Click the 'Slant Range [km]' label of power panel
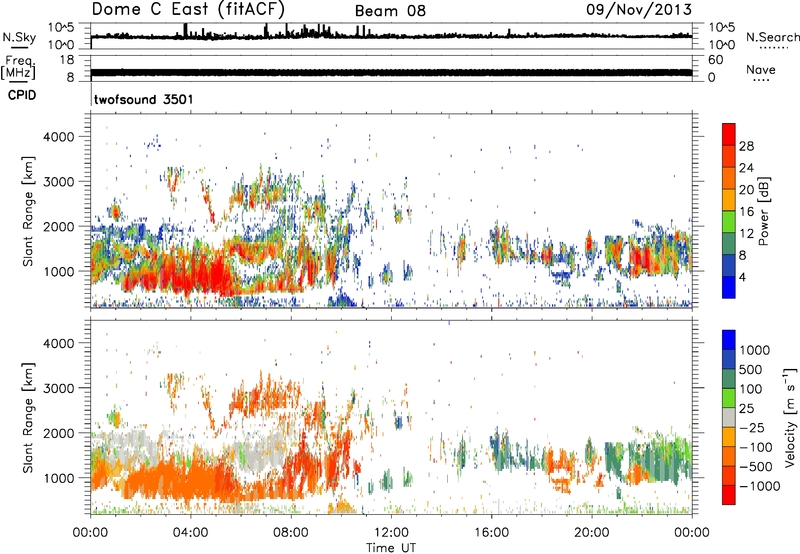The image size is (800, 554). pos(28,211)
